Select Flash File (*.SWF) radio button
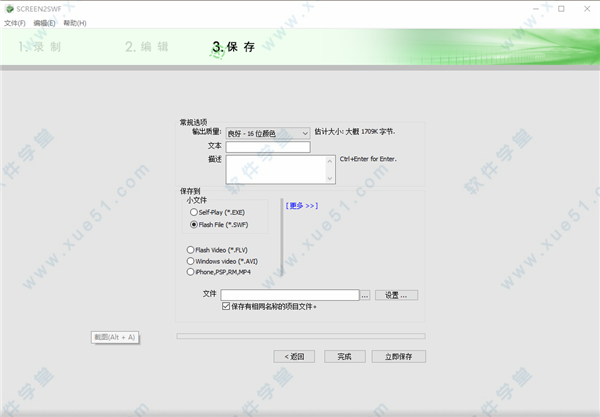The width and height of the screenshot is (600, 417). point(192,225)
